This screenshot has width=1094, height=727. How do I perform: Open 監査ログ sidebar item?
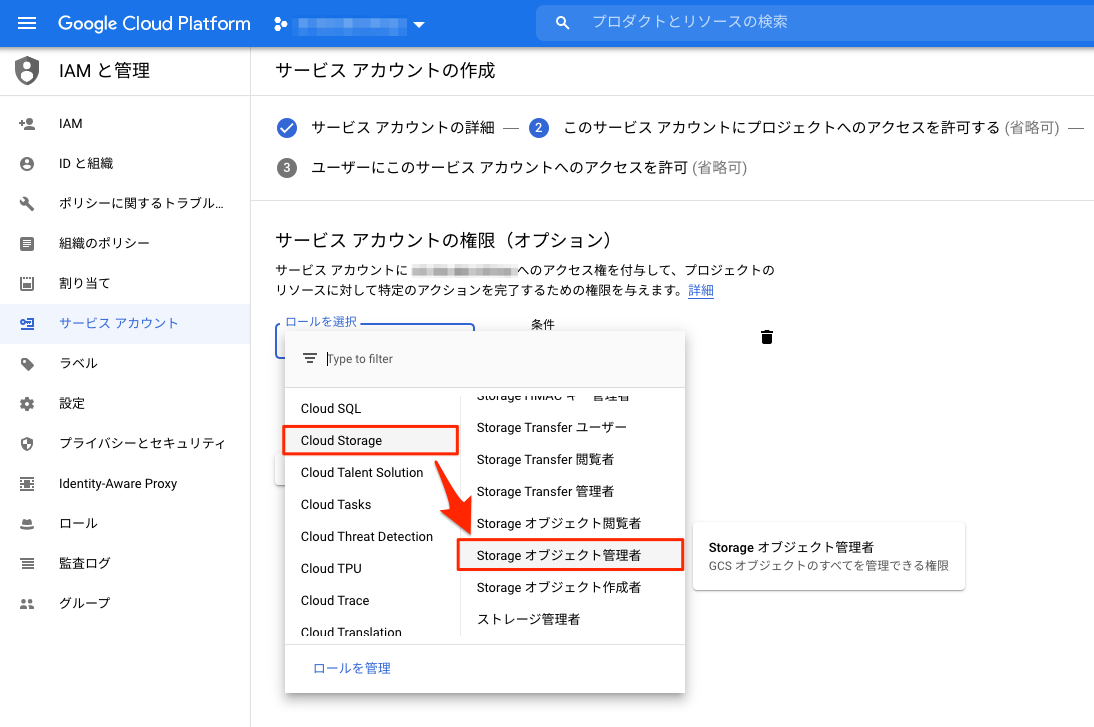tap(125, 564)
